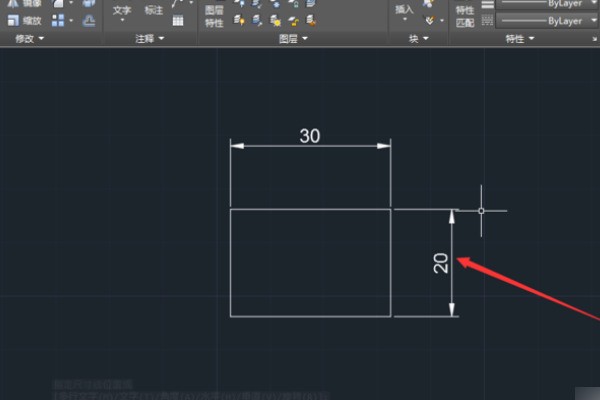Open 图层特性 (Layer Properties) manager

[214, 15]
